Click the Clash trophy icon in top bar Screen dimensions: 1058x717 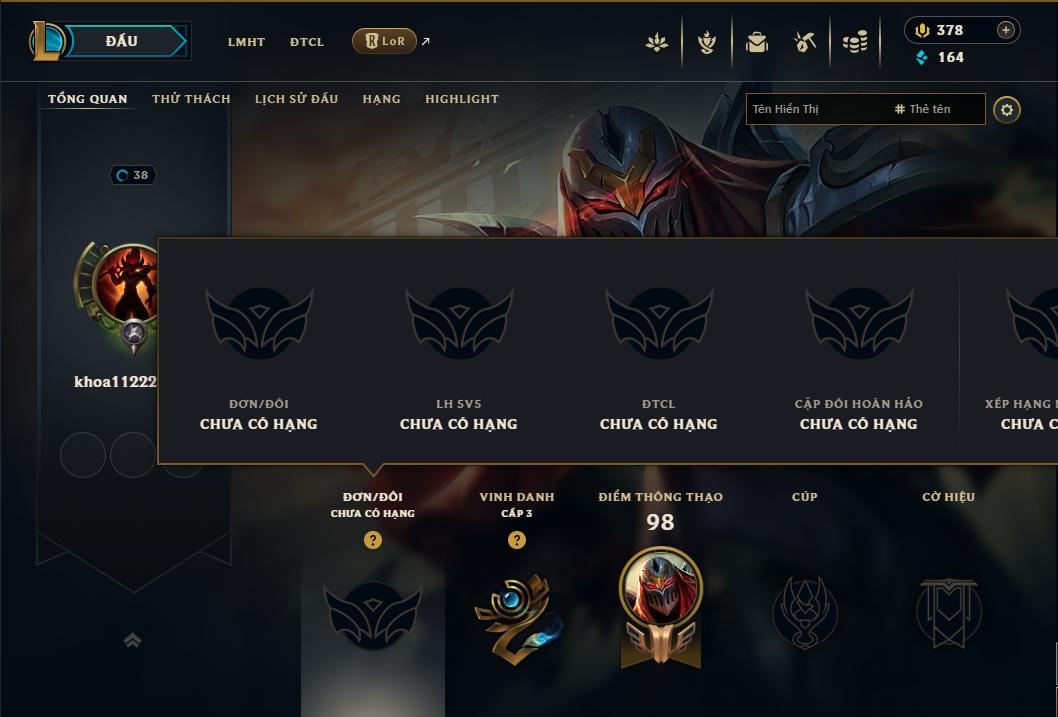[x=706, y=42]
